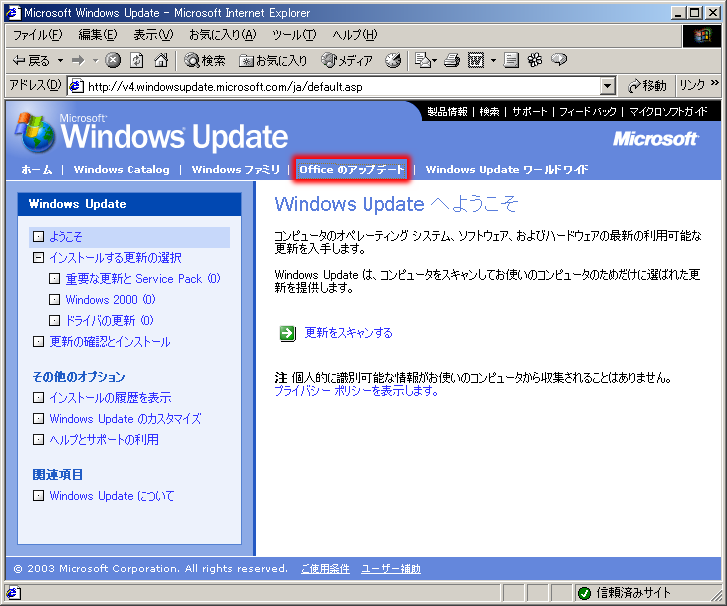The height and width of the screenshot is (606, 727).
Task: Click the Discuss toolbar icon
Action: click(x=511, y=60)
